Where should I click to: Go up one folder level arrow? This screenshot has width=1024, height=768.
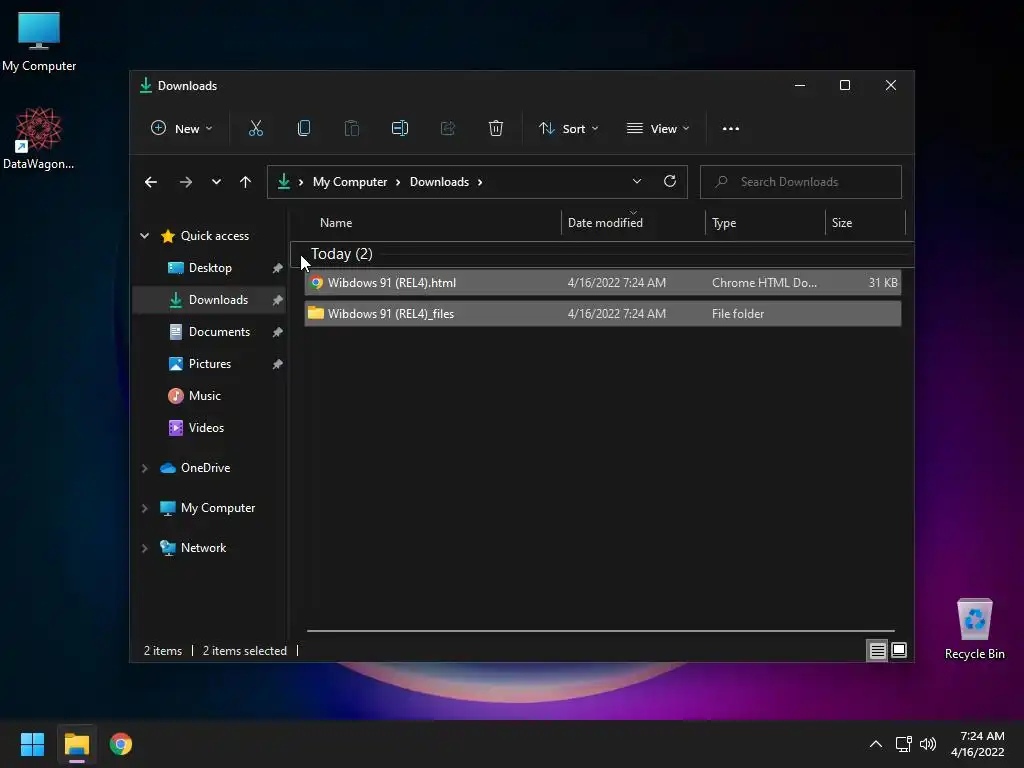245,182
